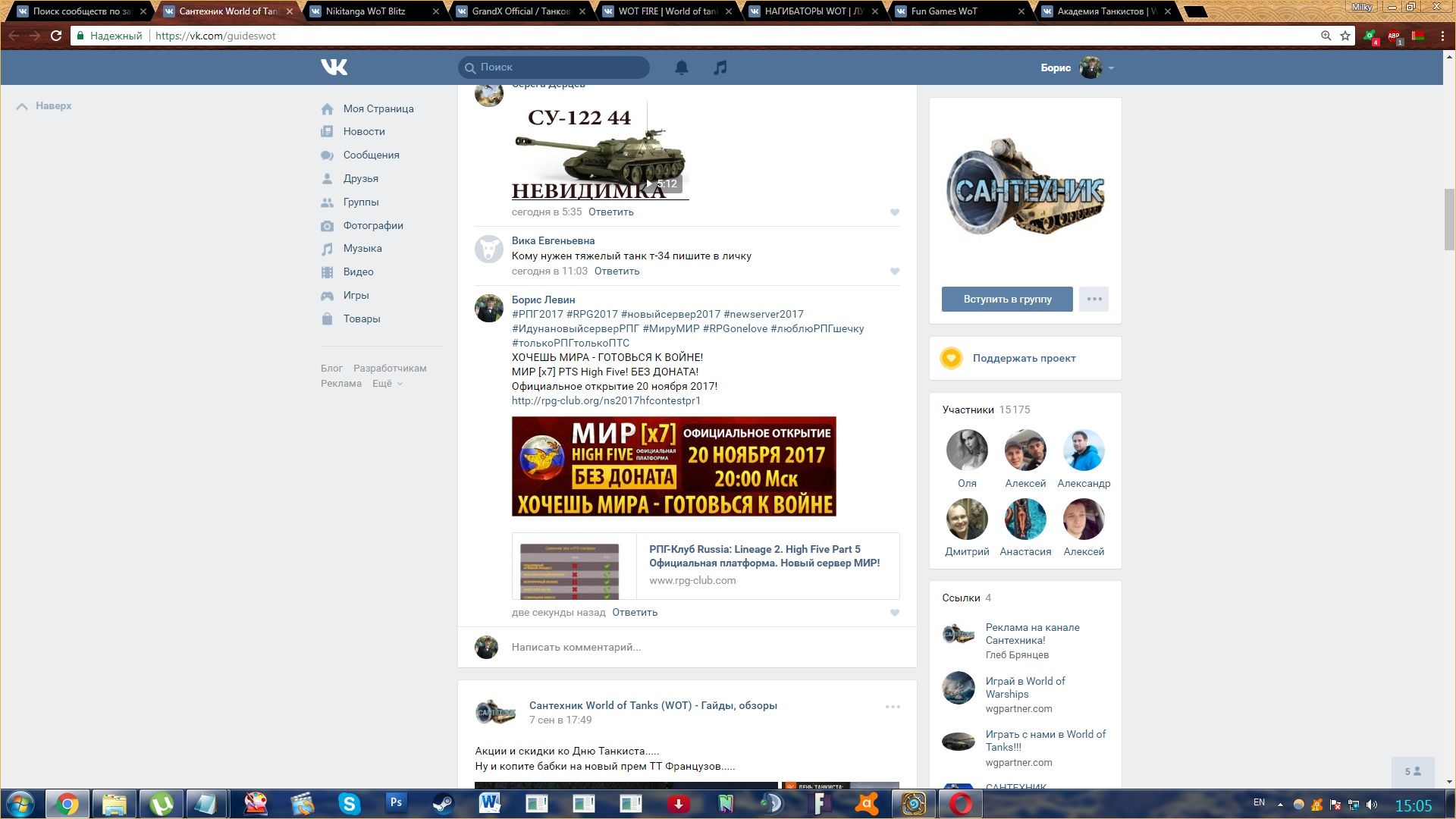Switch to the Nikitanga WoT Blitz tab
This screenshot has width=1456, height=819.
[366, 11]
